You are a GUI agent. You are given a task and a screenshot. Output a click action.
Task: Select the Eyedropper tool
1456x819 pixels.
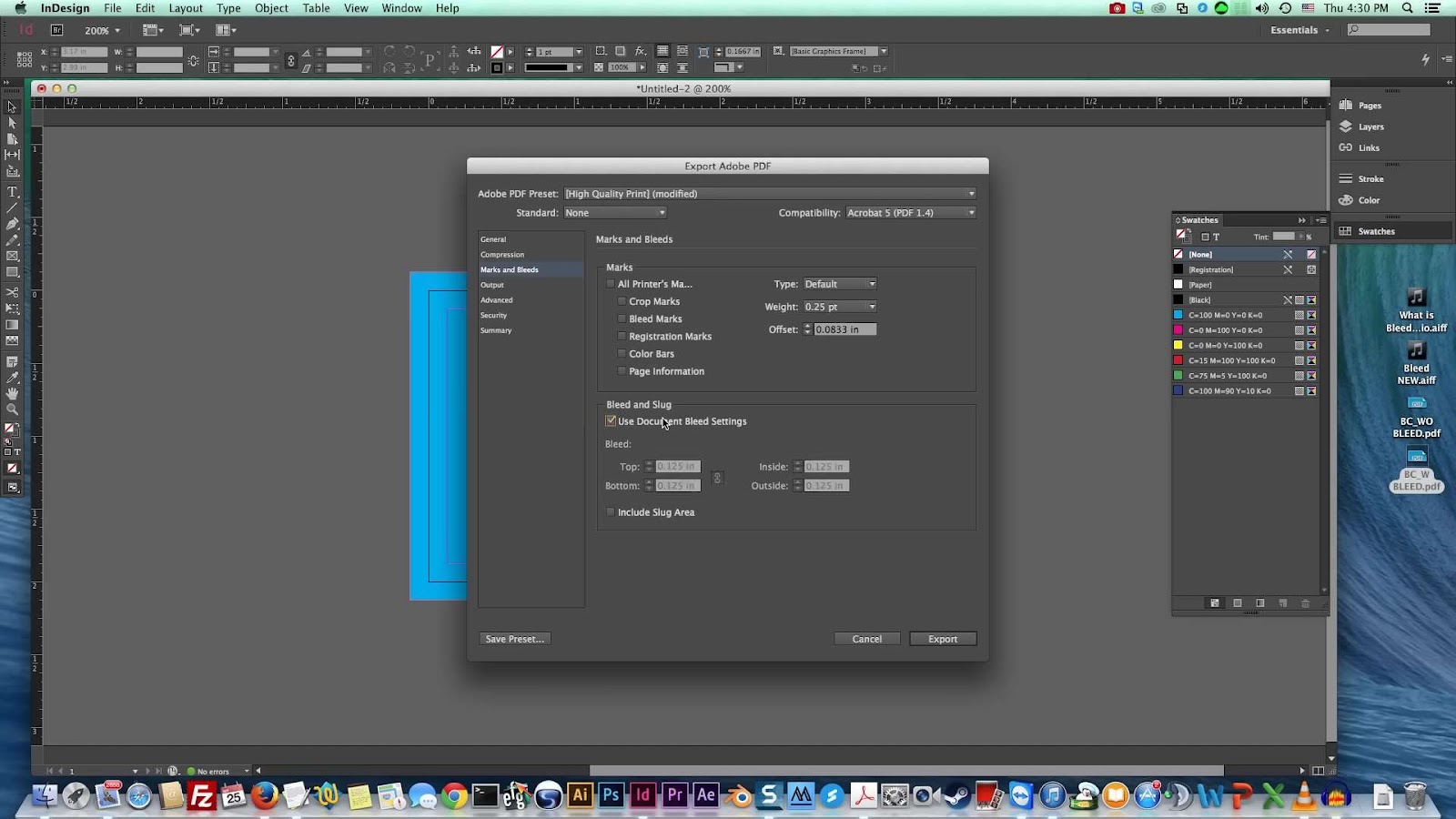[12, 377]
